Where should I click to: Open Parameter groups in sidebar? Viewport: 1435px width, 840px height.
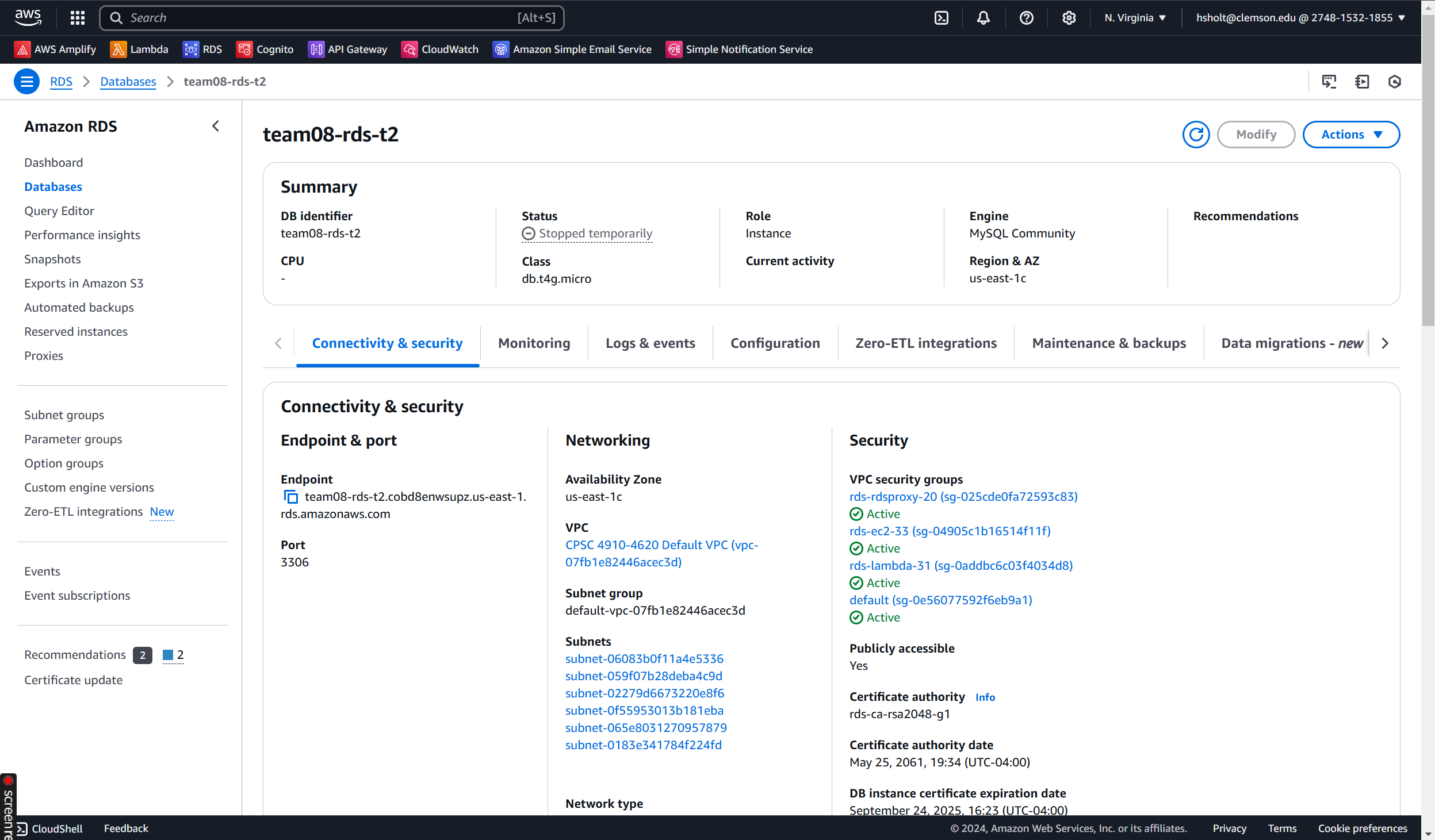73,439
